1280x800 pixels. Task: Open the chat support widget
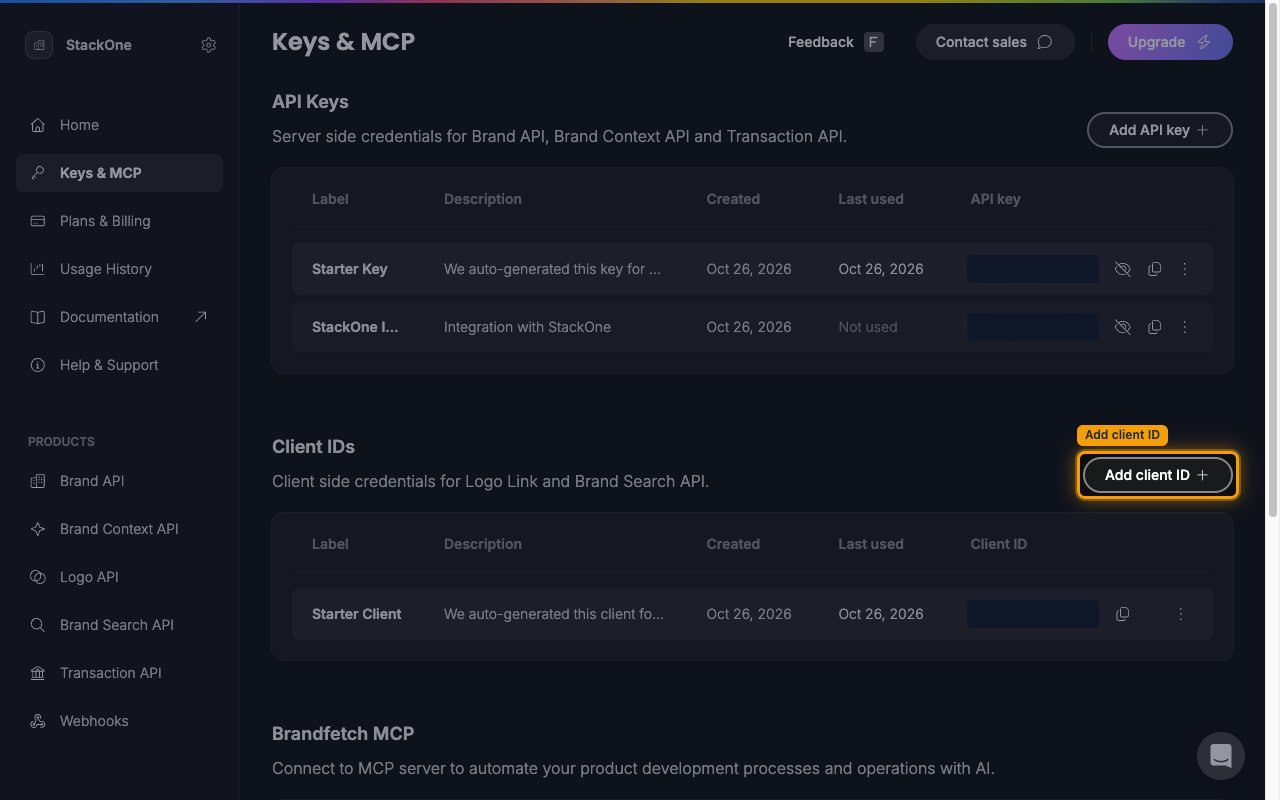(x=1221, y=756)
